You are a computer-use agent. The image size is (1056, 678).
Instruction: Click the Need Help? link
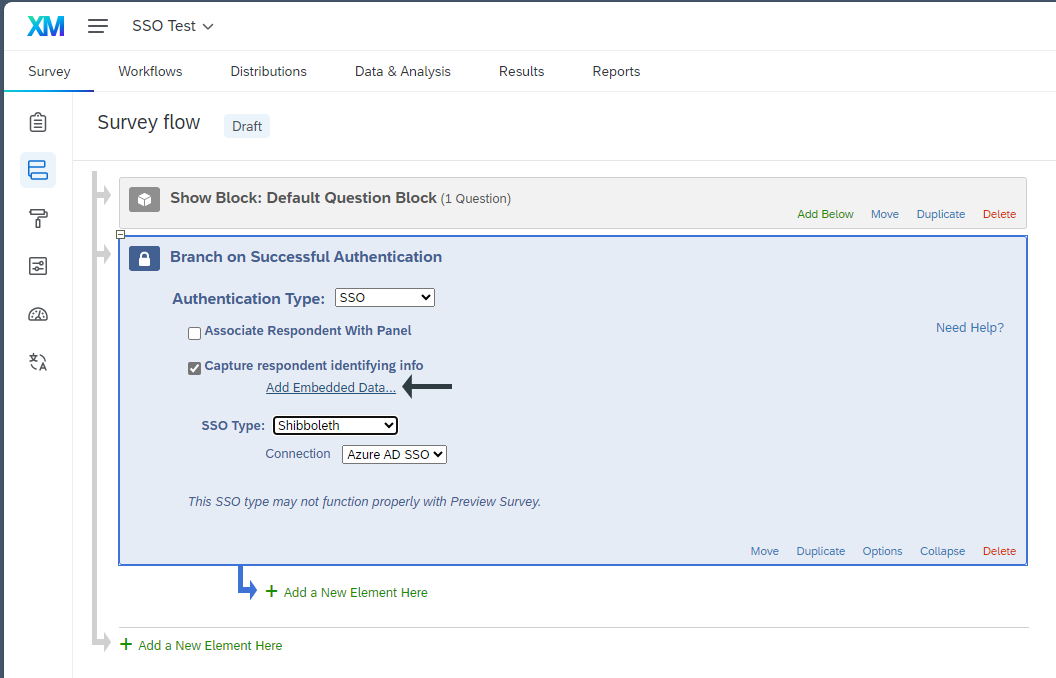point(969,327)
